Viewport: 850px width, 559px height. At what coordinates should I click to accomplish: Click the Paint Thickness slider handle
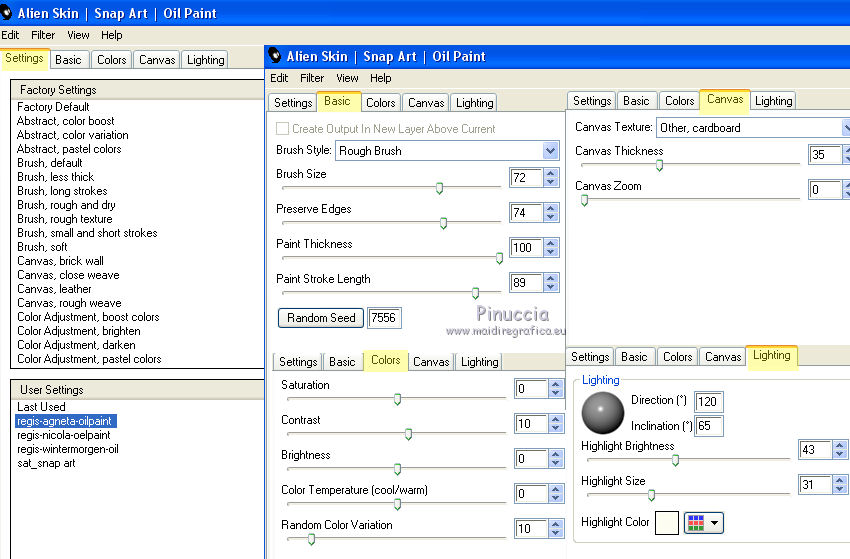tap(499, 258)
